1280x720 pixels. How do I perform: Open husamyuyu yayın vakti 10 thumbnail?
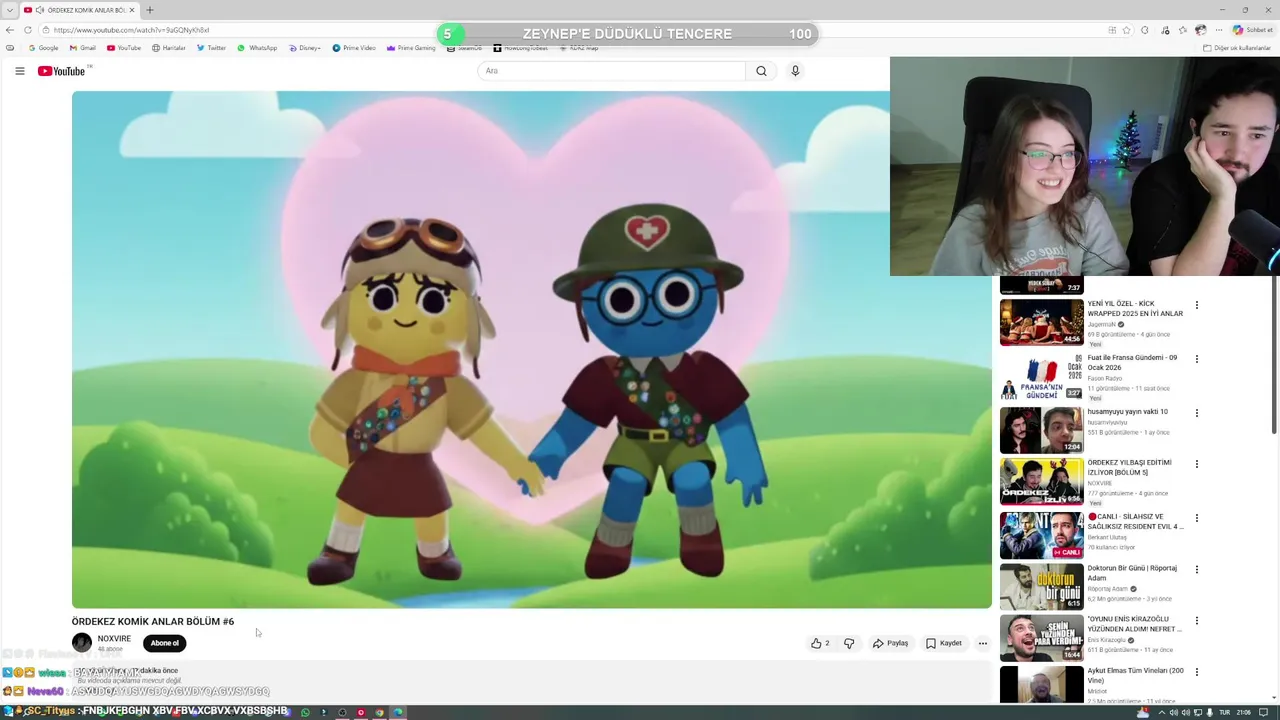pos(1041,430)
